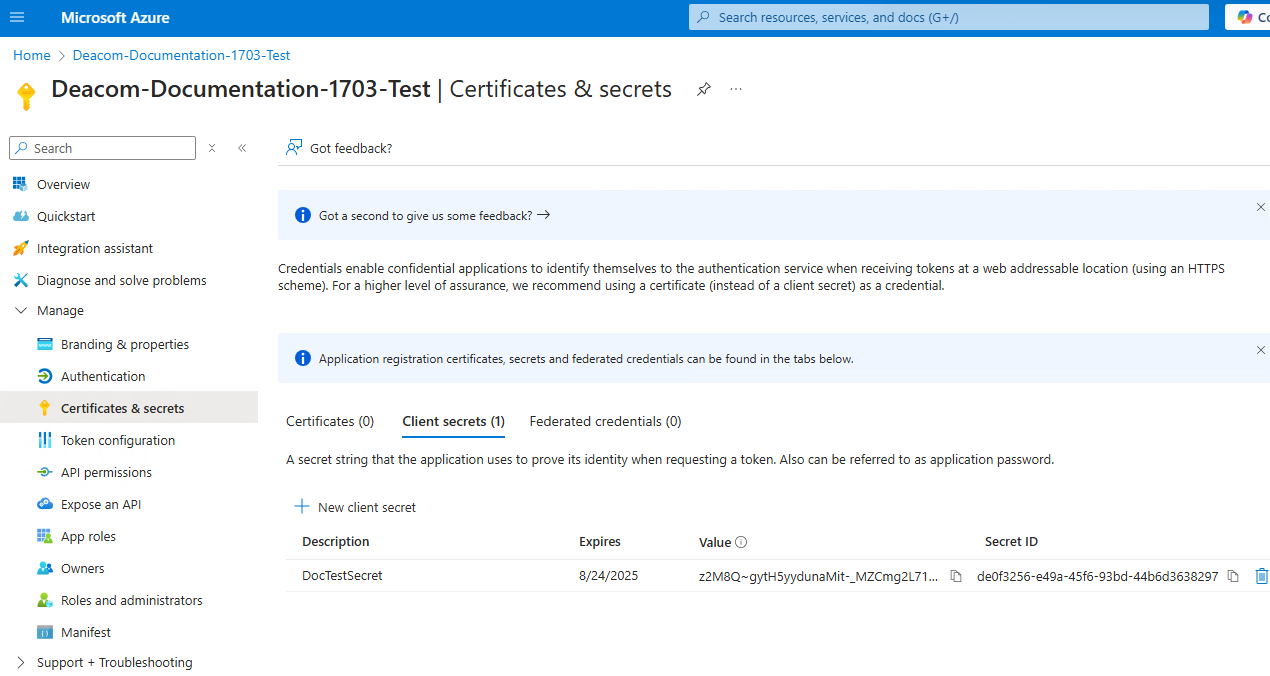Focus the sidebar Search box
The height and width of the screenshot is (676, 1270).
click(103, 148)
